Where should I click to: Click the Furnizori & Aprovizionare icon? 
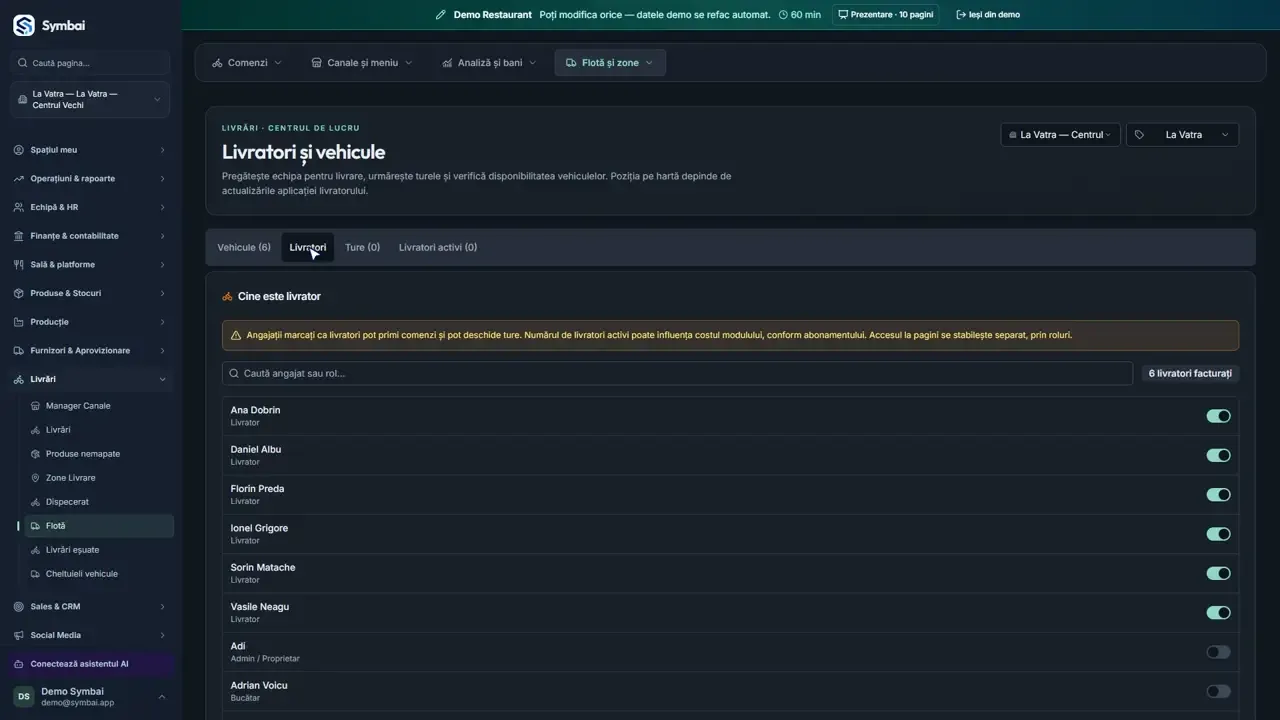[x=19, y=351]
